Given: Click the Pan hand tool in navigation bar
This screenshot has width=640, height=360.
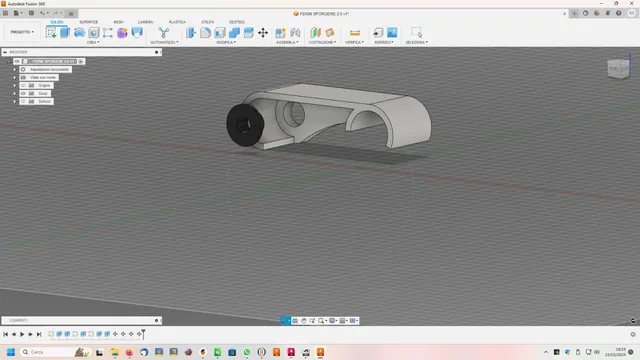Looking at the screenshot, I should pos(304,321).
